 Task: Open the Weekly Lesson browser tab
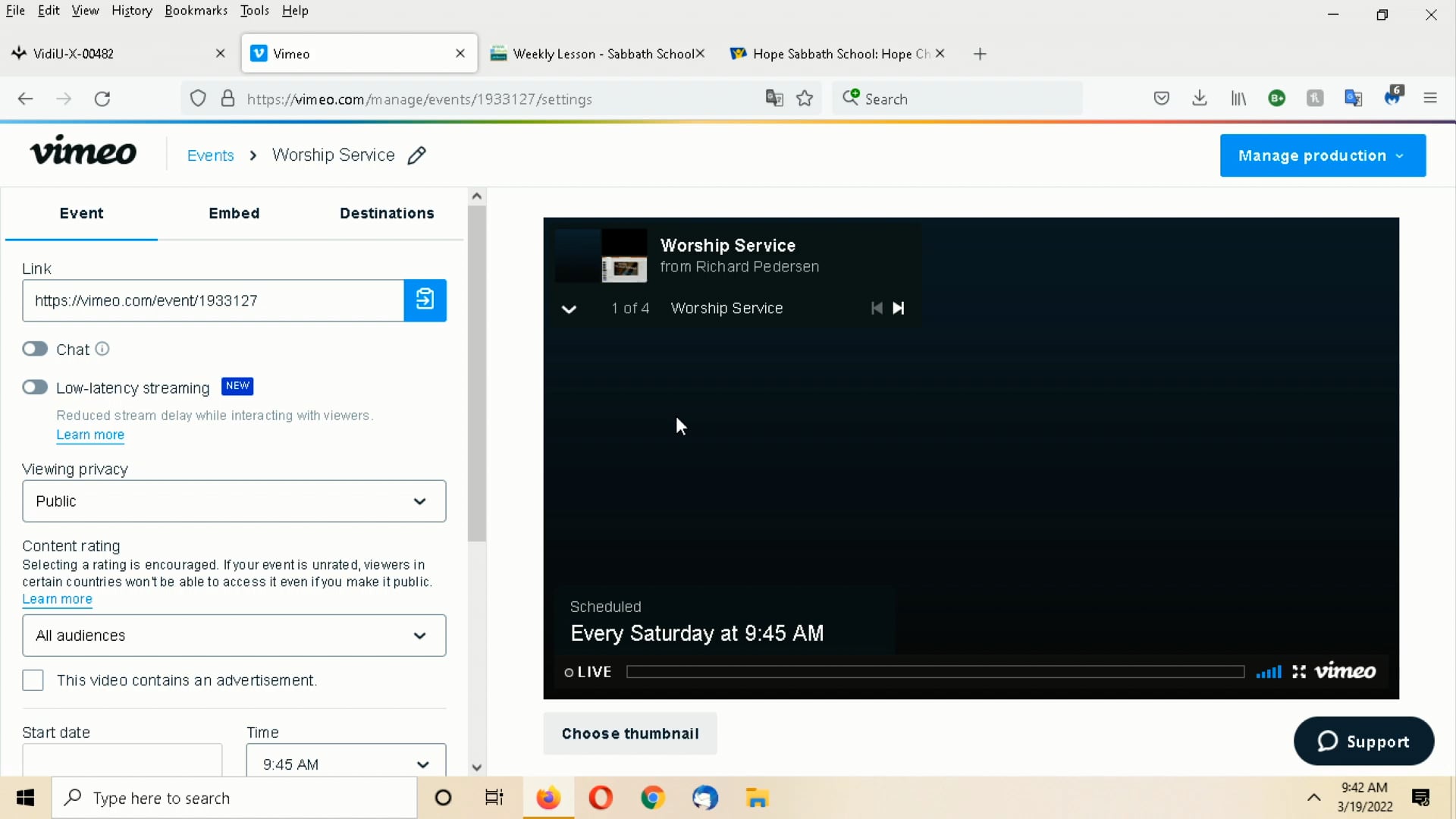[597, 54]
